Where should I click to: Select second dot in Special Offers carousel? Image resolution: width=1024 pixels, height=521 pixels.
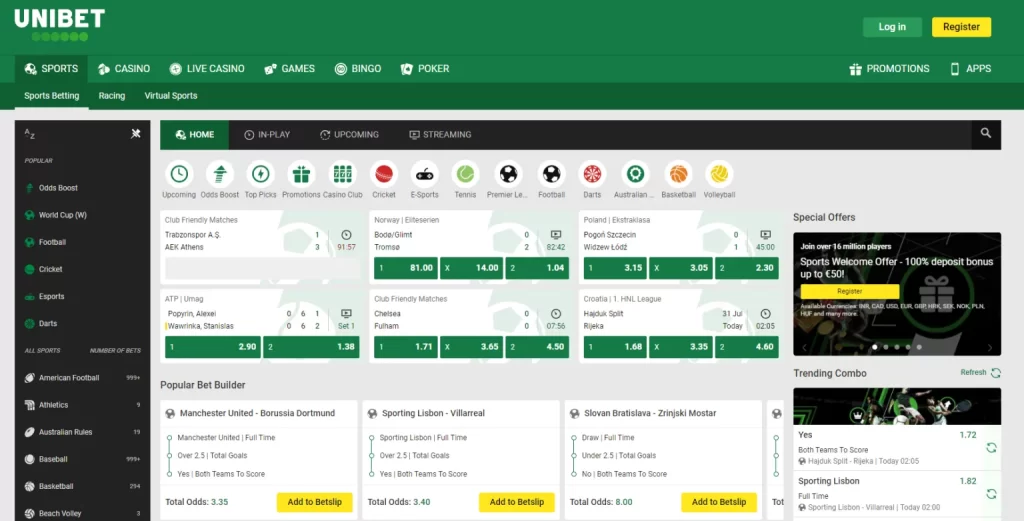click(x=885, y=347)
